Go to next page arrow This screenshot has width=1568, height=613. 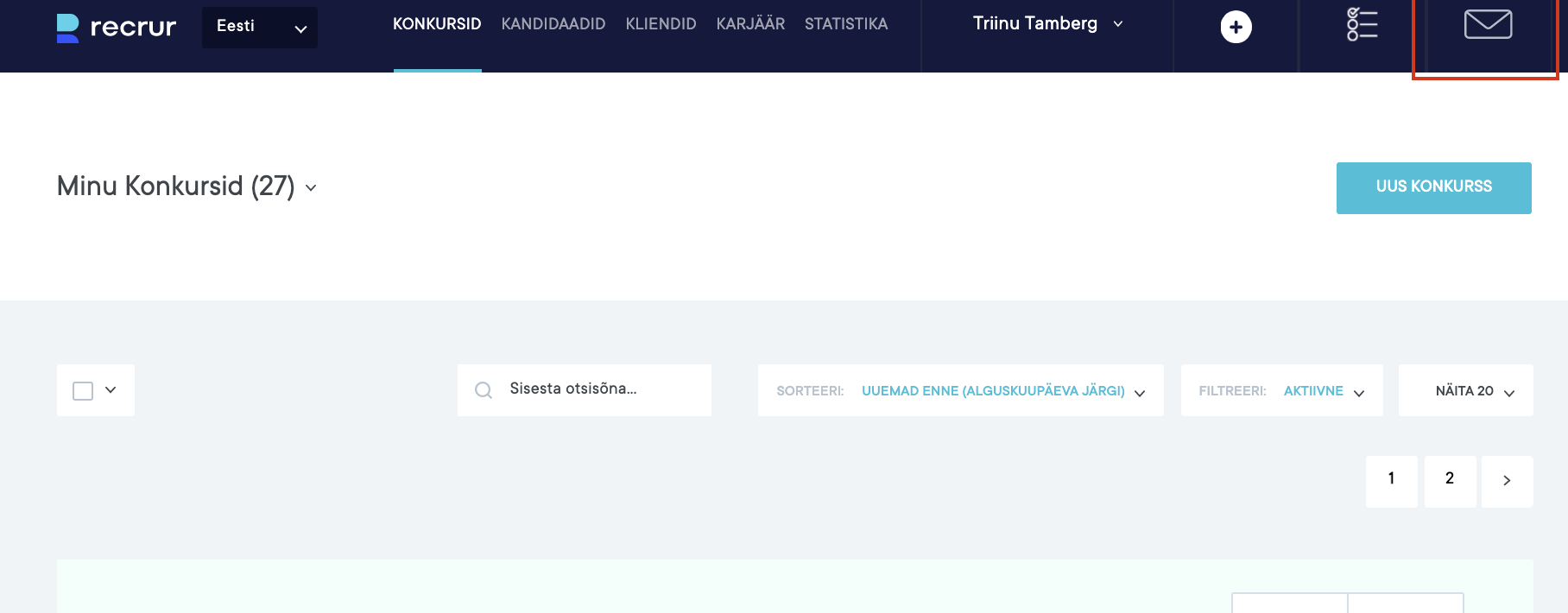point(1507,481)
